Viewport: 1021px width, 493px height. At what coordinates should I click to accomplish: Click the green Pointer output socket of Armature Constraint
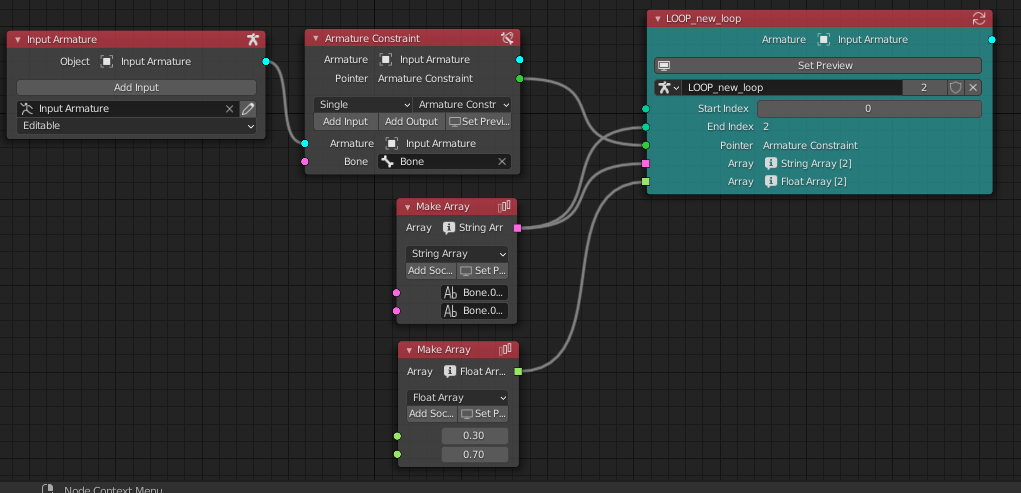[520, 79]
